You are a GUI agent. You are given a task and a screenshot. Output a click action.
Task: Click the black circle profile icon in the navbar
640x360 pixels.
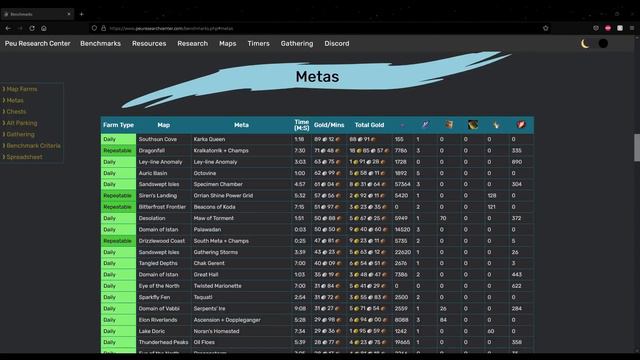[603, 43]
